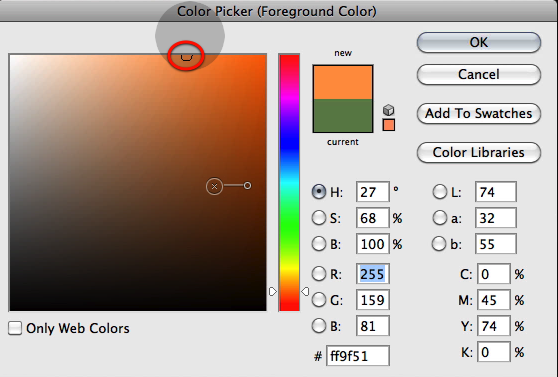Select the H hue radio button

click(x=319, y=192)
